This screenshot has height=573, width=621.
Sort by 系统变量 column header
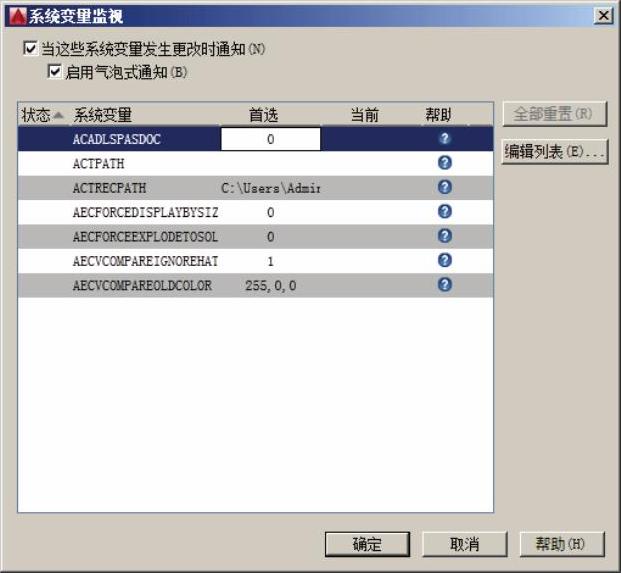click(x=143, y=115)
